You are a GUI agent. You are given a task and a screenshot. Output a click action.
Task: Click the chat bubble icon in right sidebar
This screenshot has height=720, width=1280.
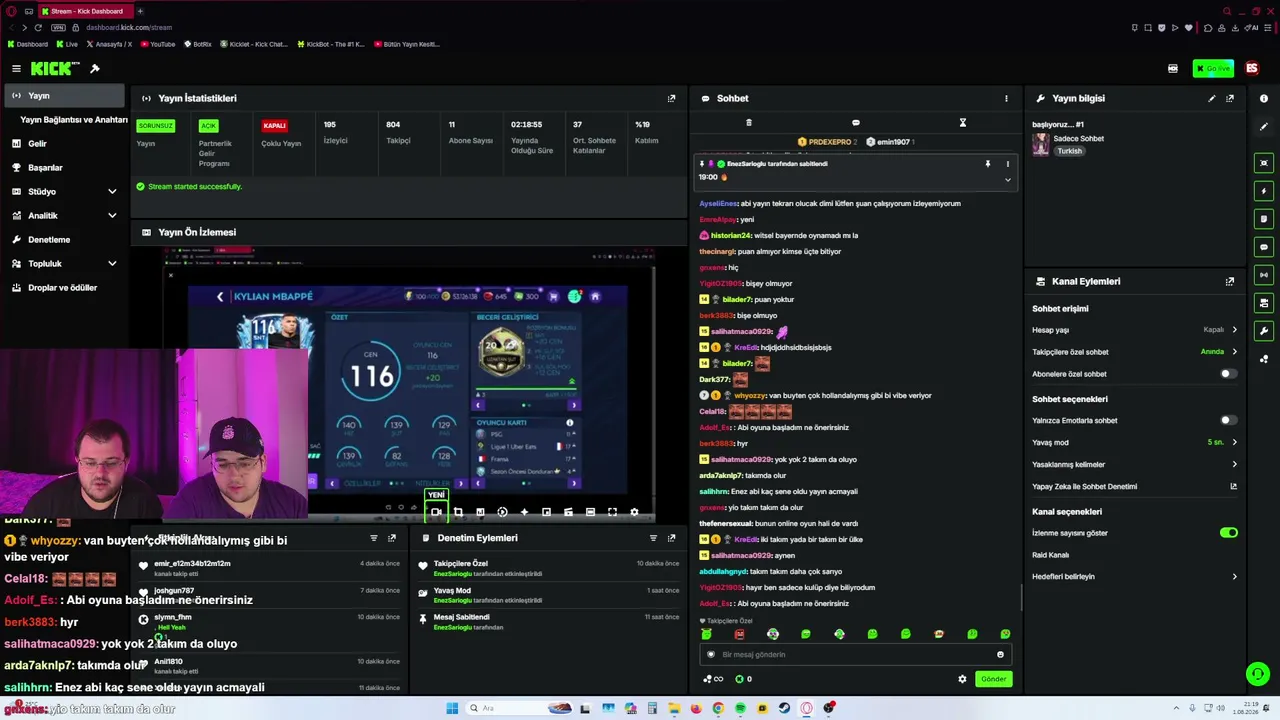pos(1264,247)
